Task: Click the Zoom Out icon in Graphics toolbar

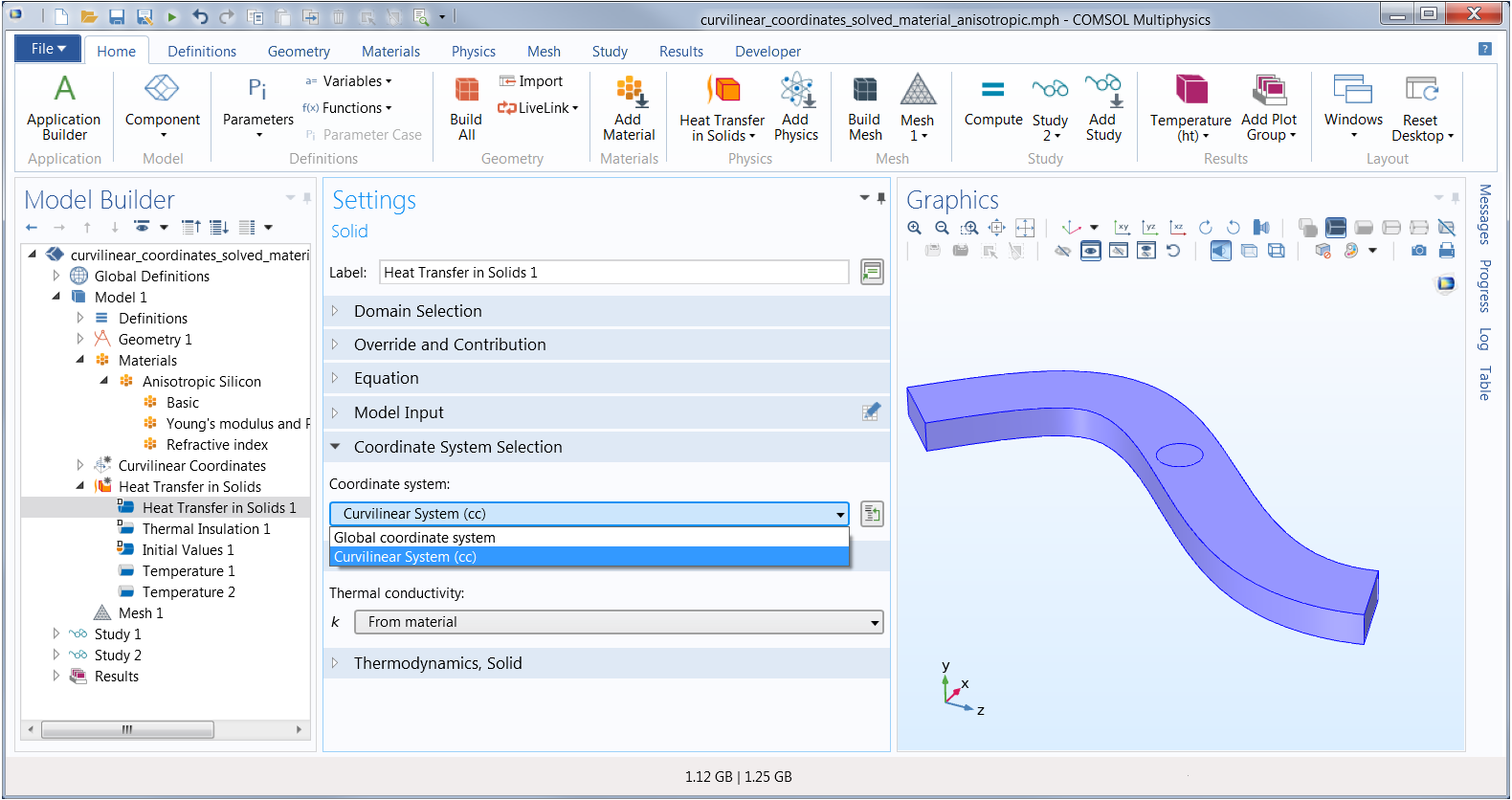Action: coord(942,228)
